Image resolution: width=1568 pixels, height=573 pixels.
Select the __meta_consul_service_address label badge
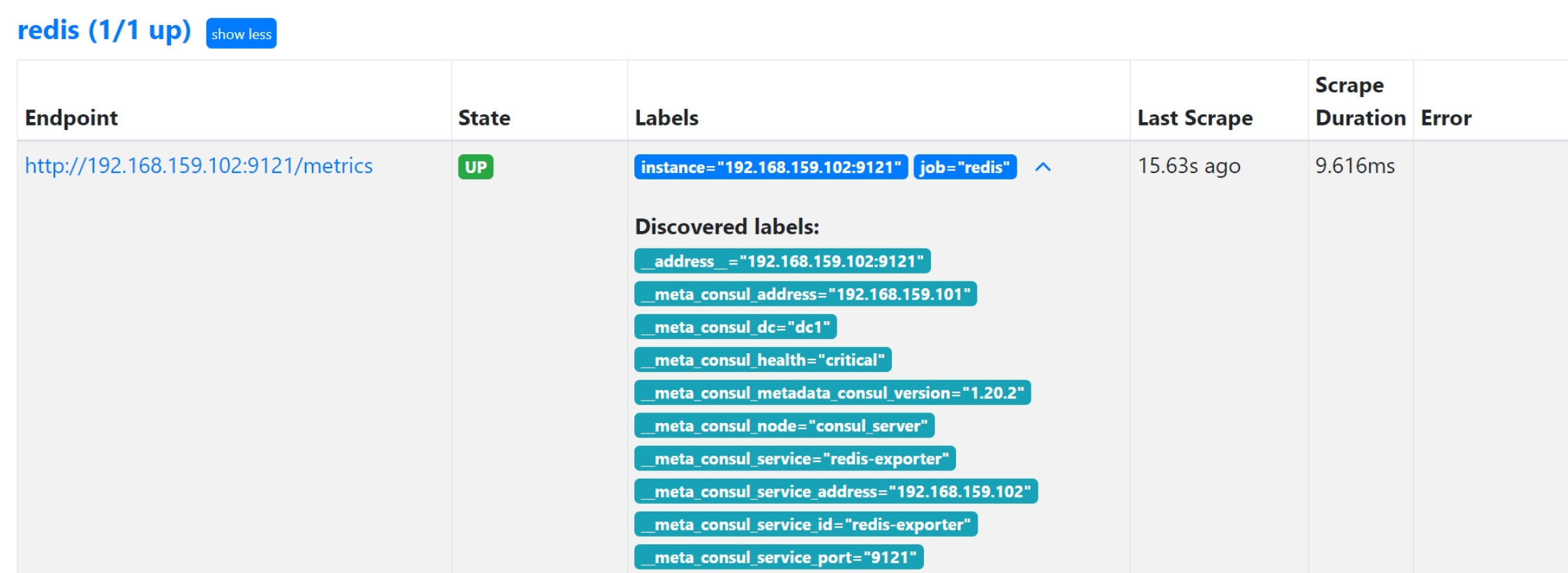(x=836, y=491)
